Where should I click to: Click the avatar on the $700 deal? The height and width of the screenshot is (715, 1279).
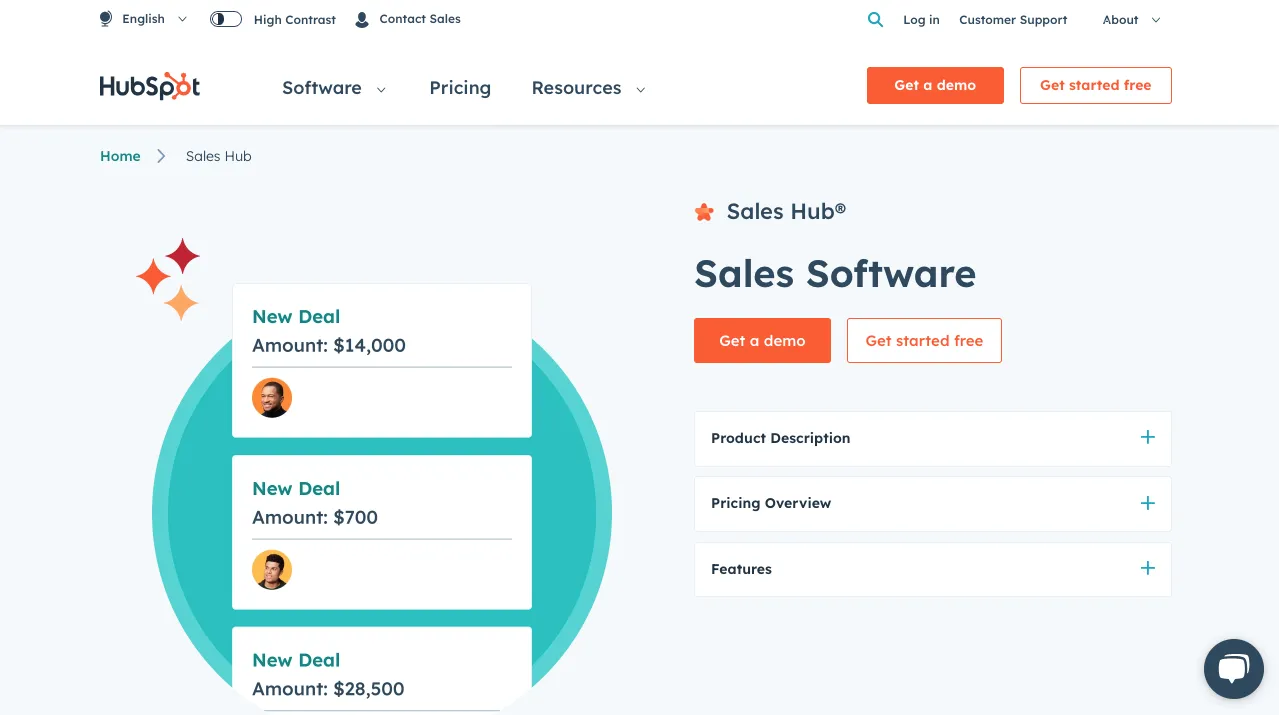pos(272,569)
